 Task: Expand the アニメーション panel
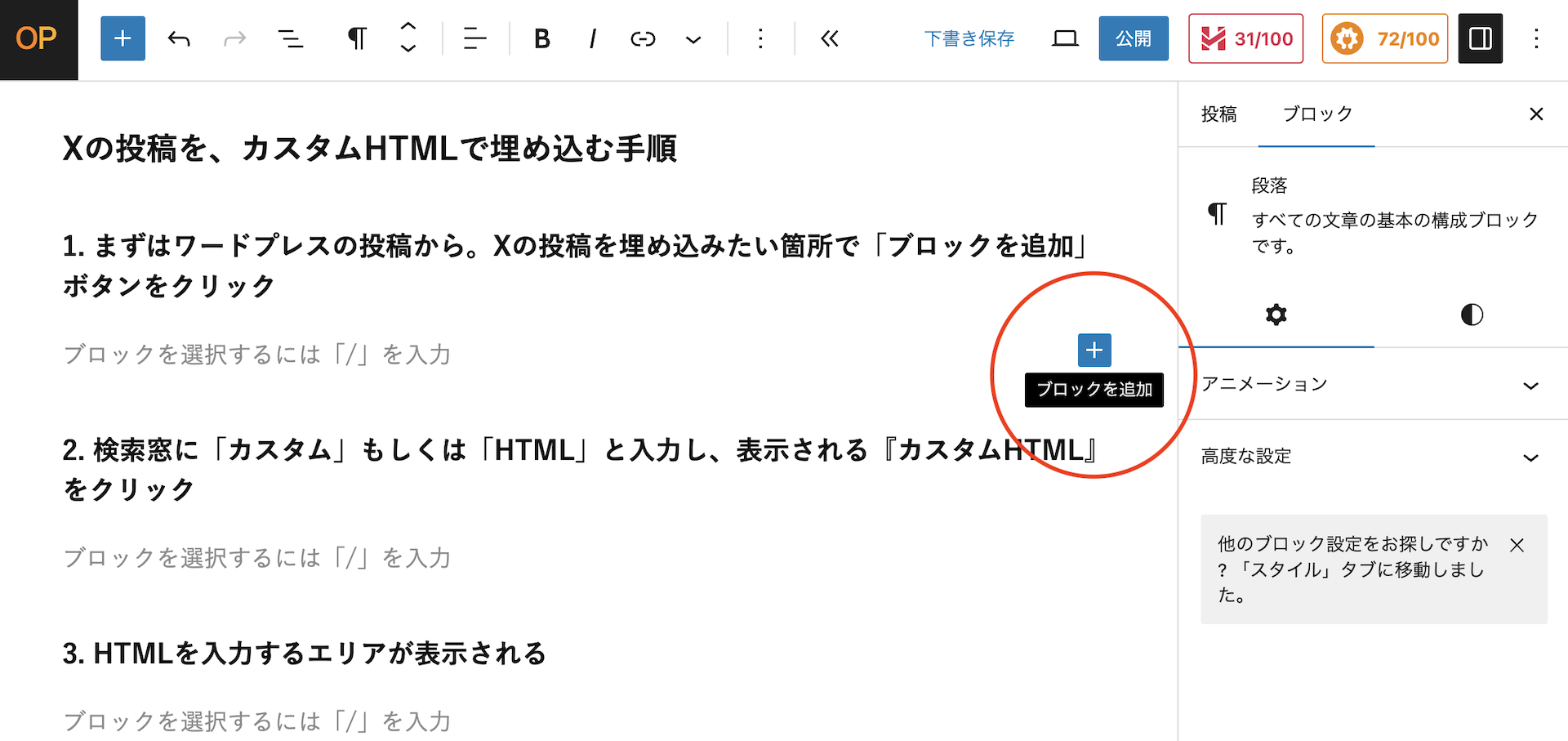click(x=1372, y=384)
